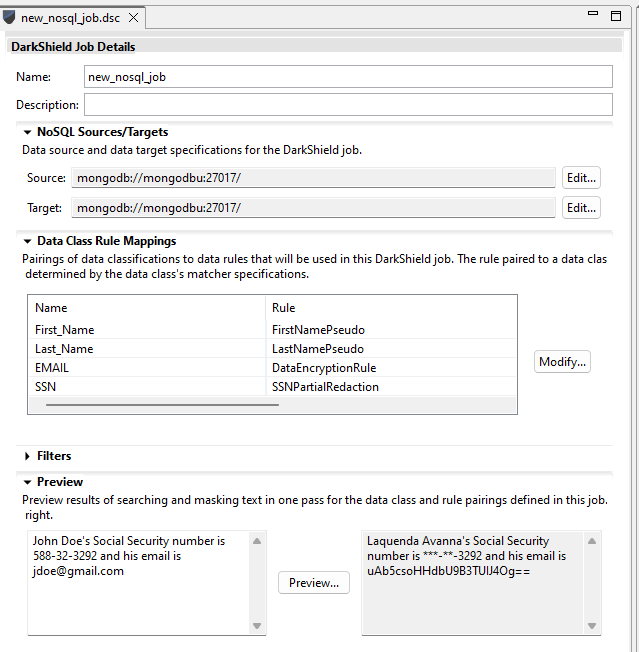
Task: Edit the Target connection
Action: [x=581, y=208]
